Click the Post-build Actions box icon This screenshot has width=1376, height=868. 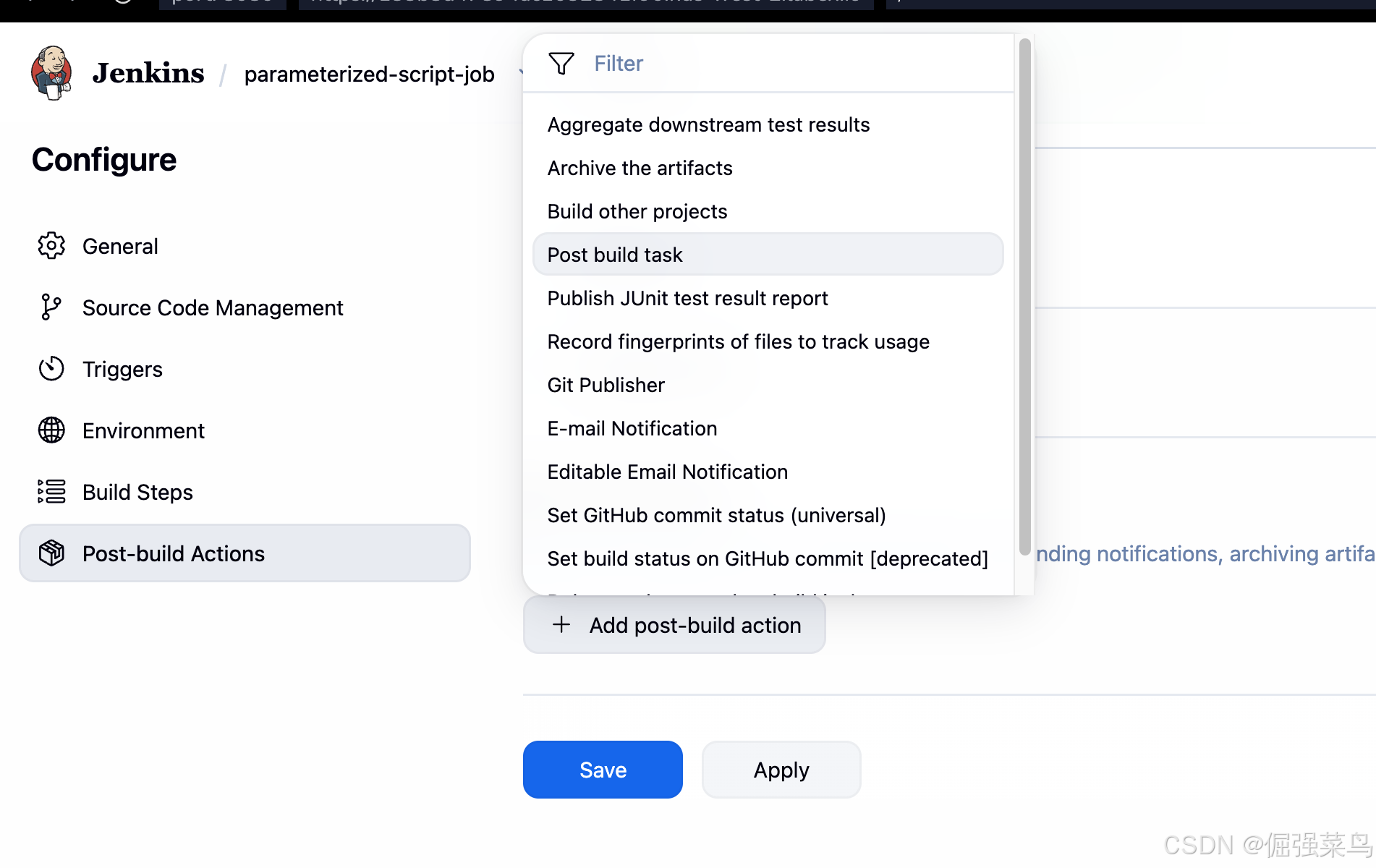click(51, 553)
